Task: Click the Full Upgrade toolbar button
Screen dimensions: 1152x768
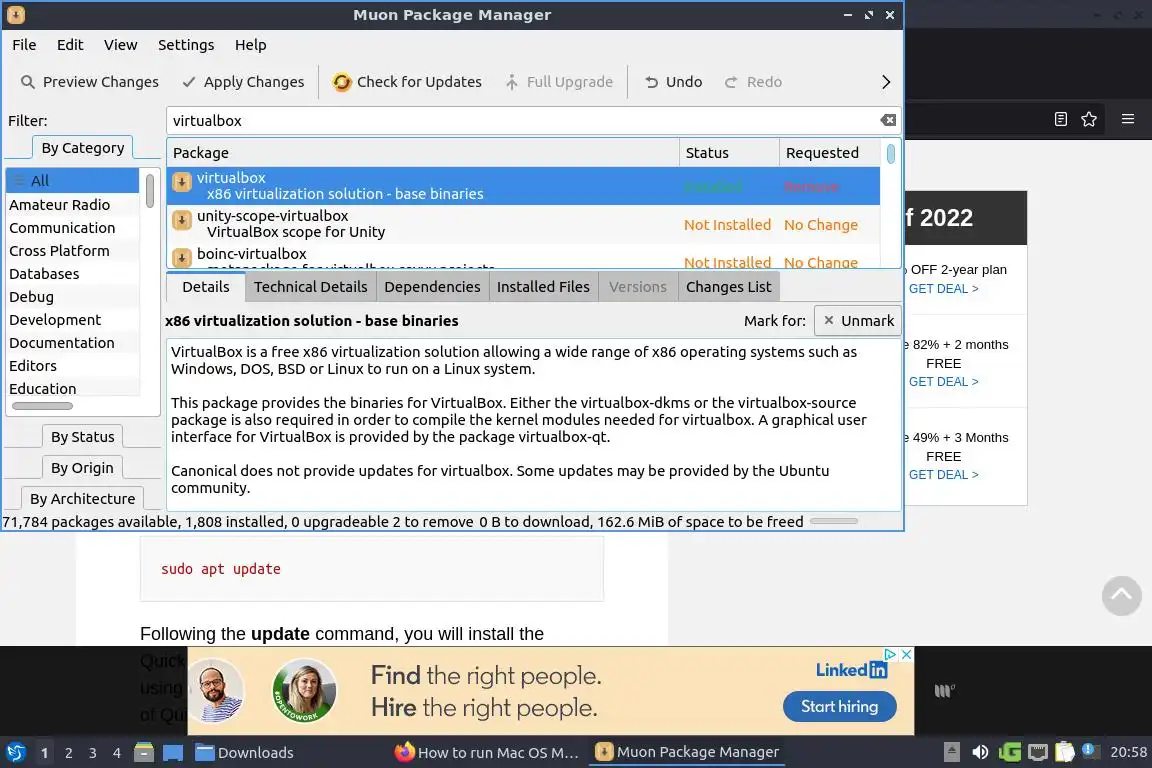Action: 559,82
